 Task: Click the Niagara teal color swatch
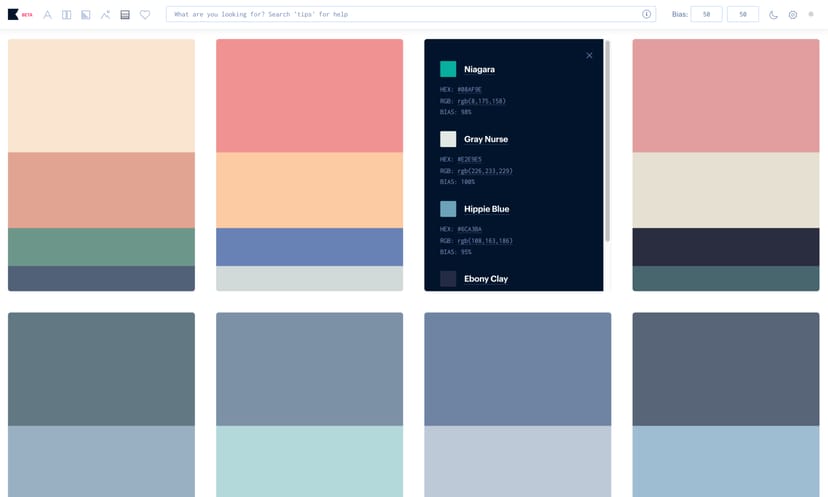(x=448, y=69)
